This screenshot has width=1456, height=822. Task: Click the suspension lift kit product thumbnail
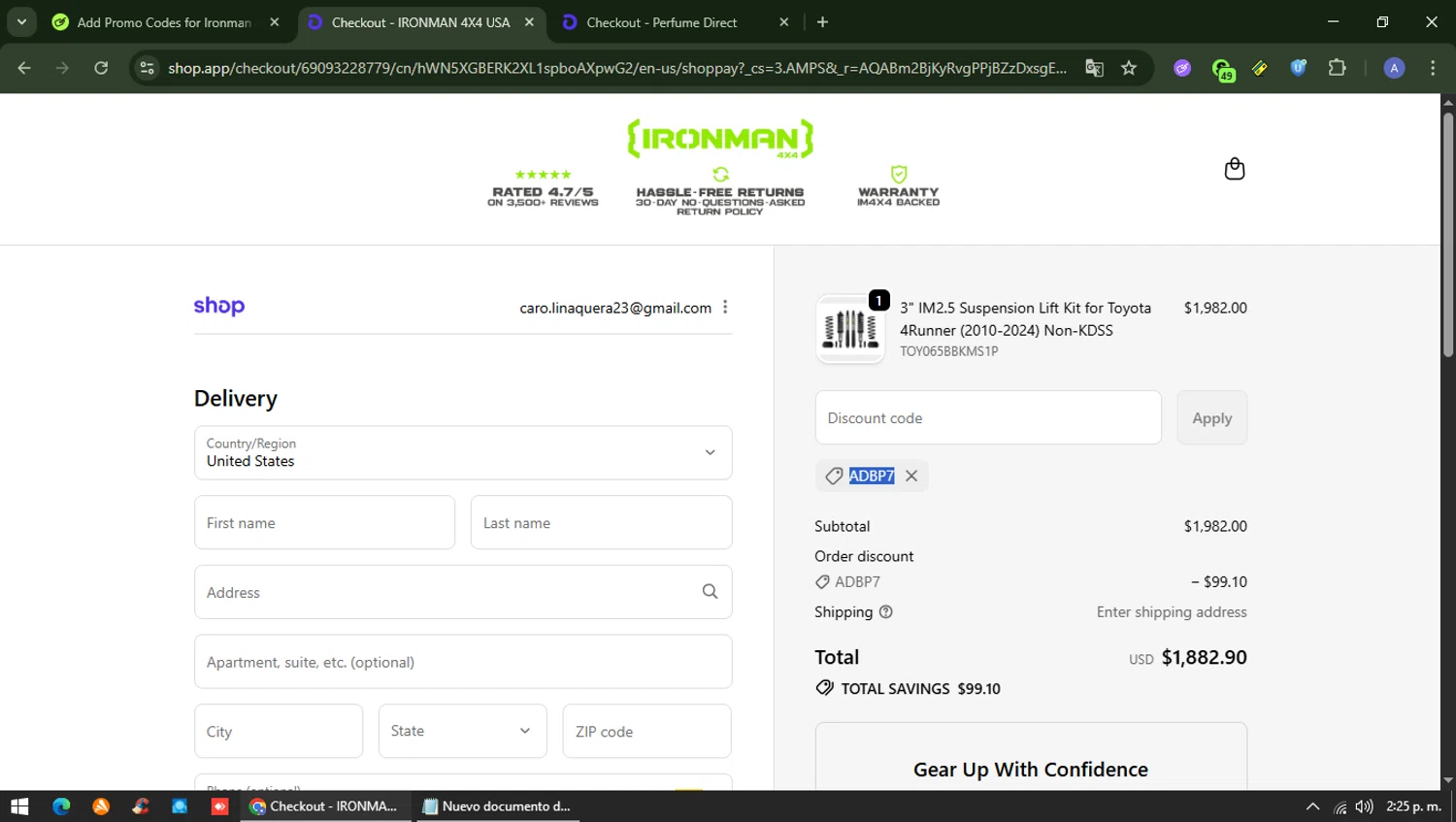point(850,330)
